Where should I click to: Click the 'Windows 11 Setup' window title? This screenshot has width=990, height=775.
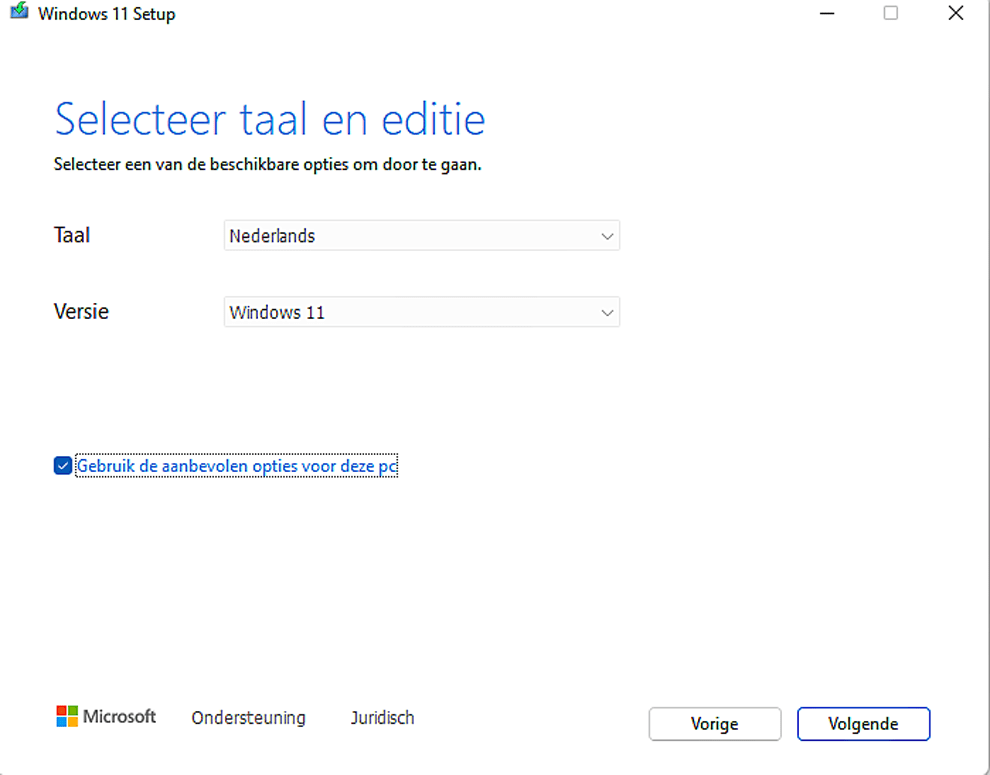coord(107,14)
